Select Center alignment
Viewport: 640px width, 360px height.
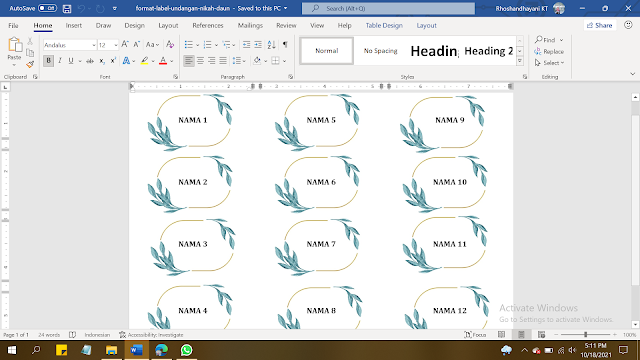click(200, 61)
